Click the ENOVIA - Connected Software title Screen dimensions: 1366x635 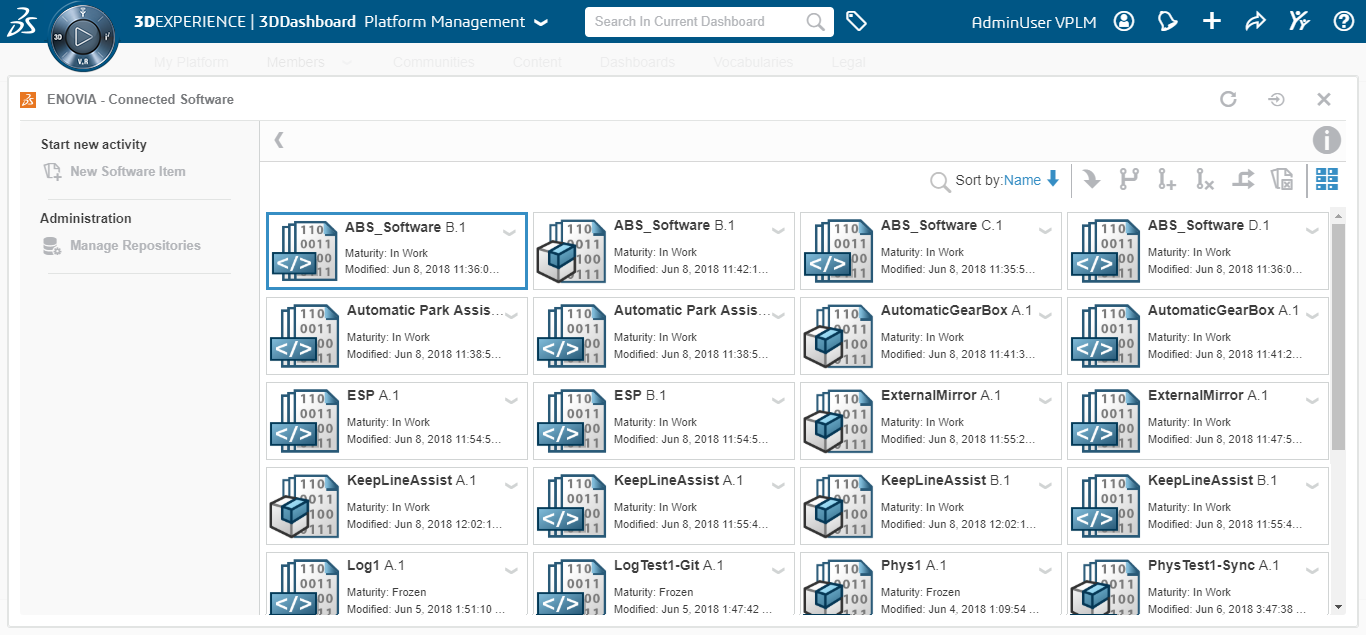(x=140, y=99)
